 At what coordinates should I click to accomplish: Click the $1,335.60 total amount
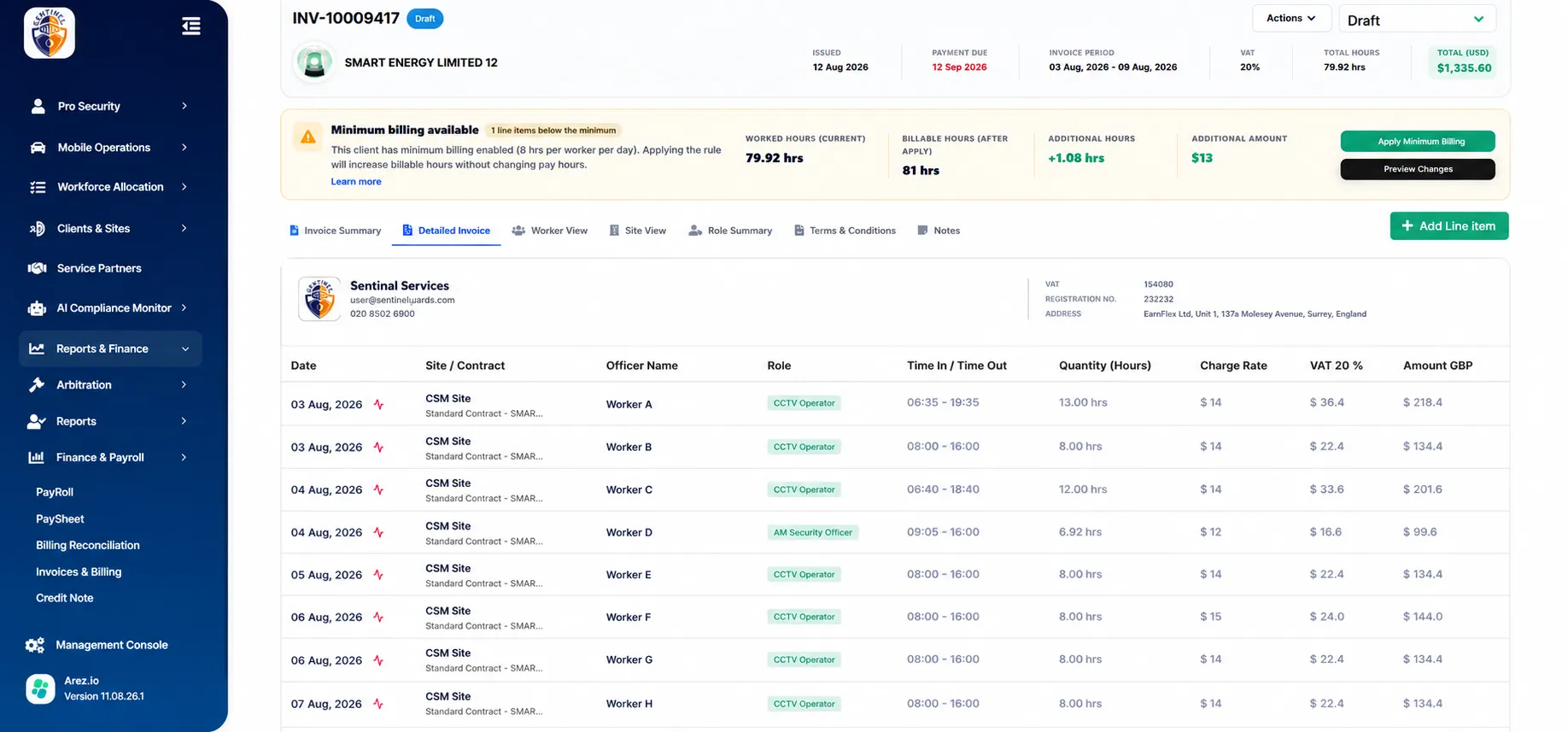[x=1464, y=68]
